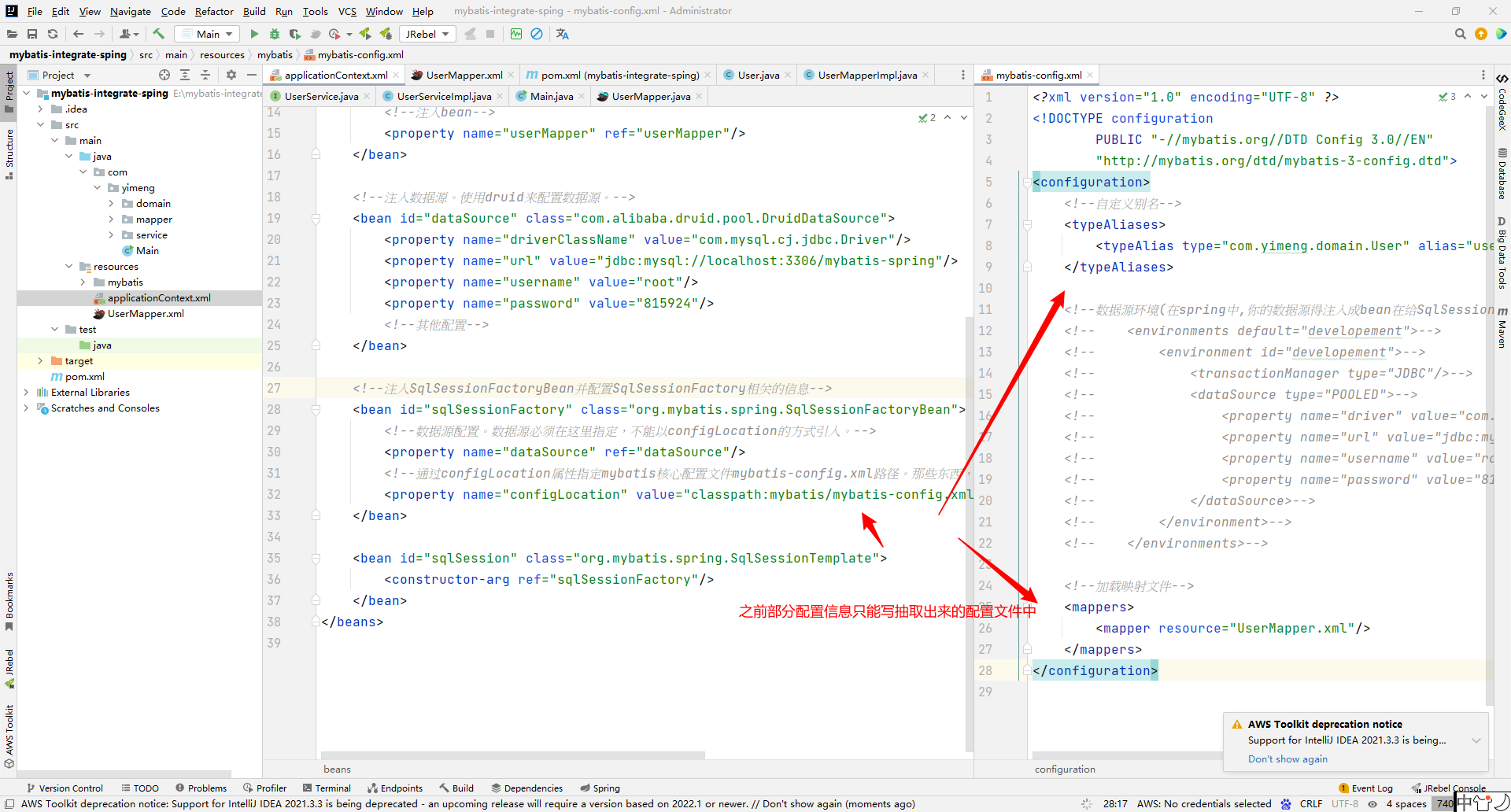Expand External Libraries node

pos(26,392)
